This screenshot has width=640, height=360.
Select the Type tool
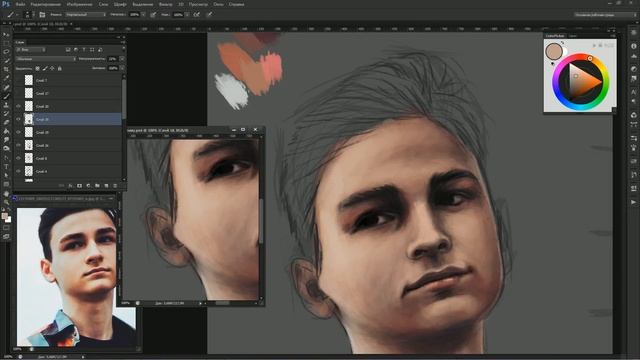6,167
